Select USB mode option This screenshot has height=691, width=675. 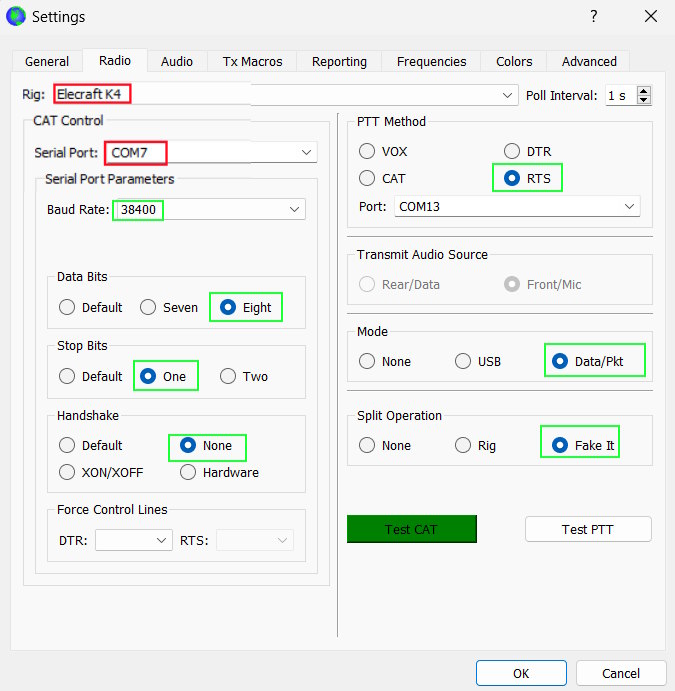[463, 361]
